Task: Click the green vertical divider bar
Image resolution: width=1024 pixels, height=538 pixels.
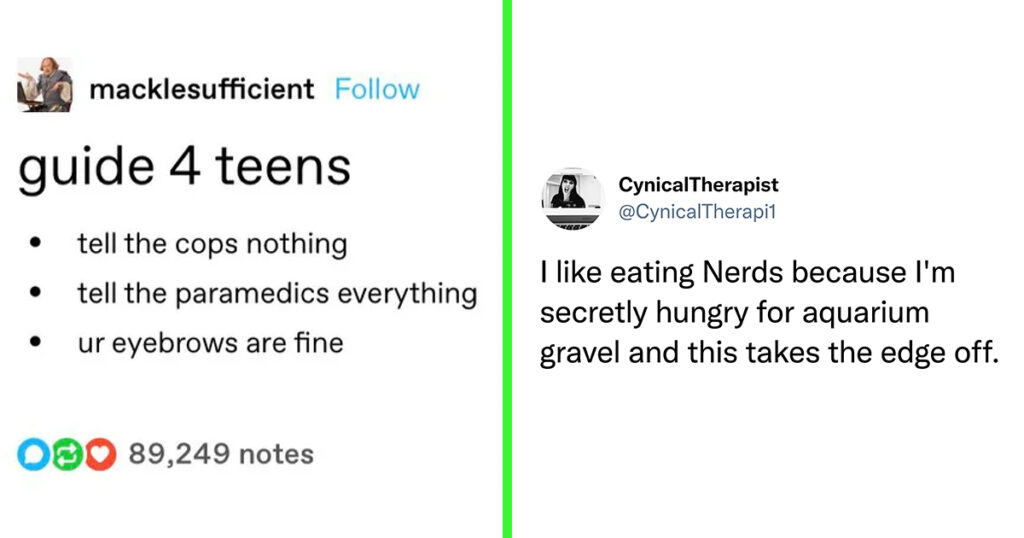Action: [507, 269]
